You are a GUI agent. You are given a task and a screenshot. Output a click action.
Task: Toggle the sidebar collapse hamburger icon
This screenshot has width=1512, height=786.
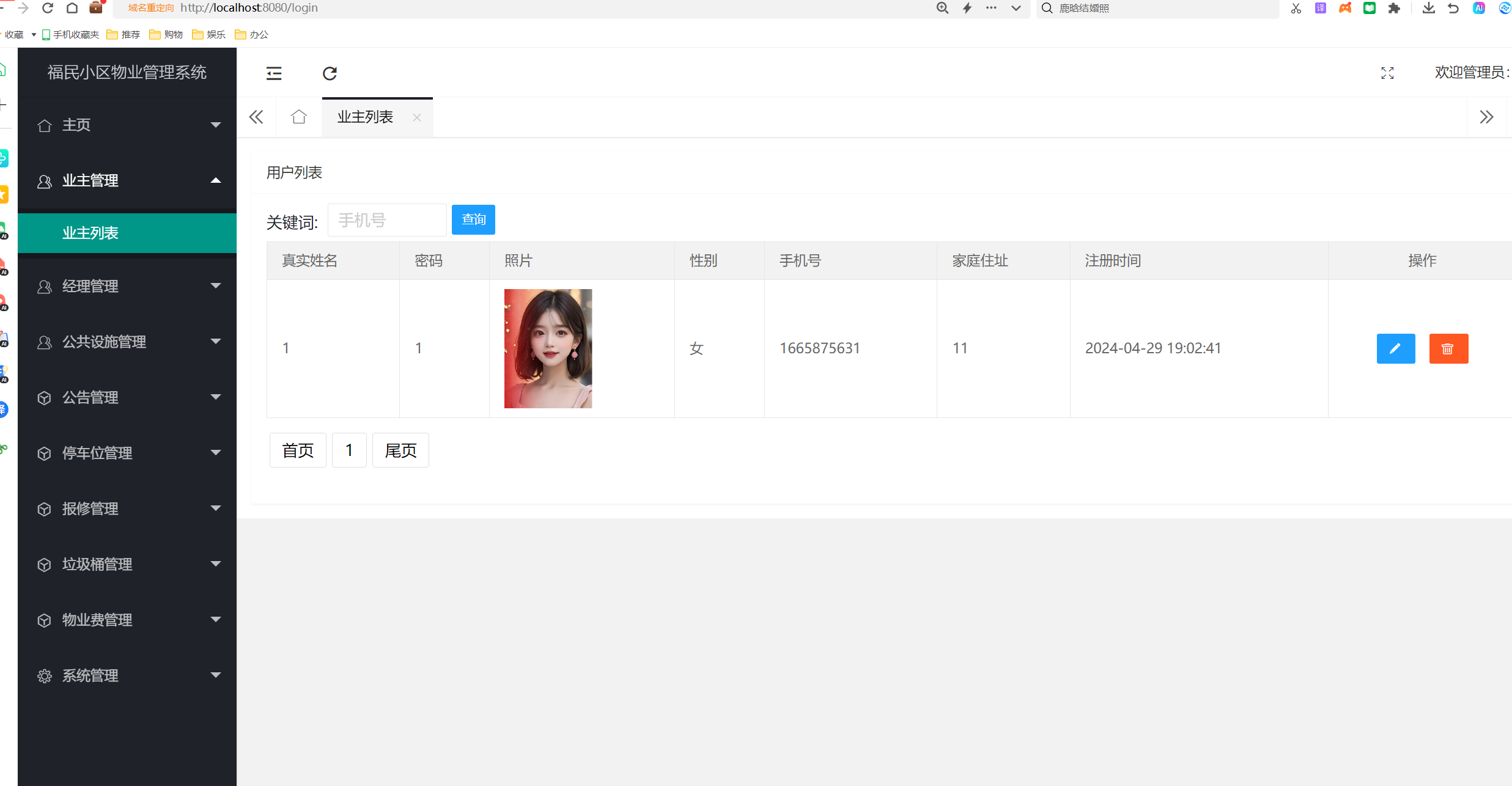click(x=274, y=73)
